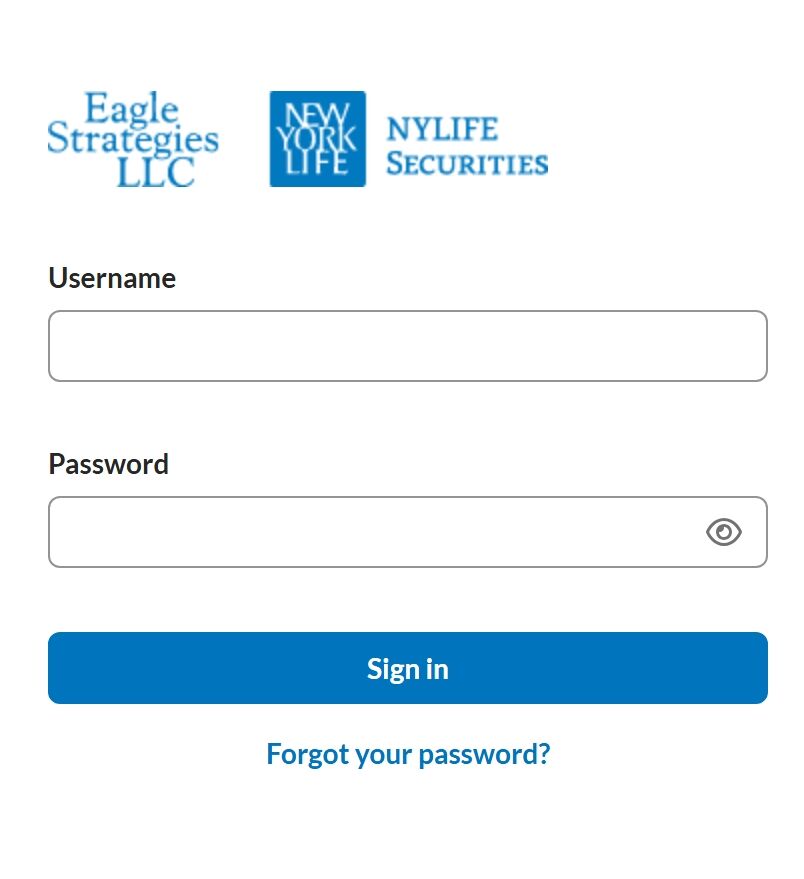Click the Password field label
The image size is (804, 879).
pyautogui.click(x=108, y=464)
